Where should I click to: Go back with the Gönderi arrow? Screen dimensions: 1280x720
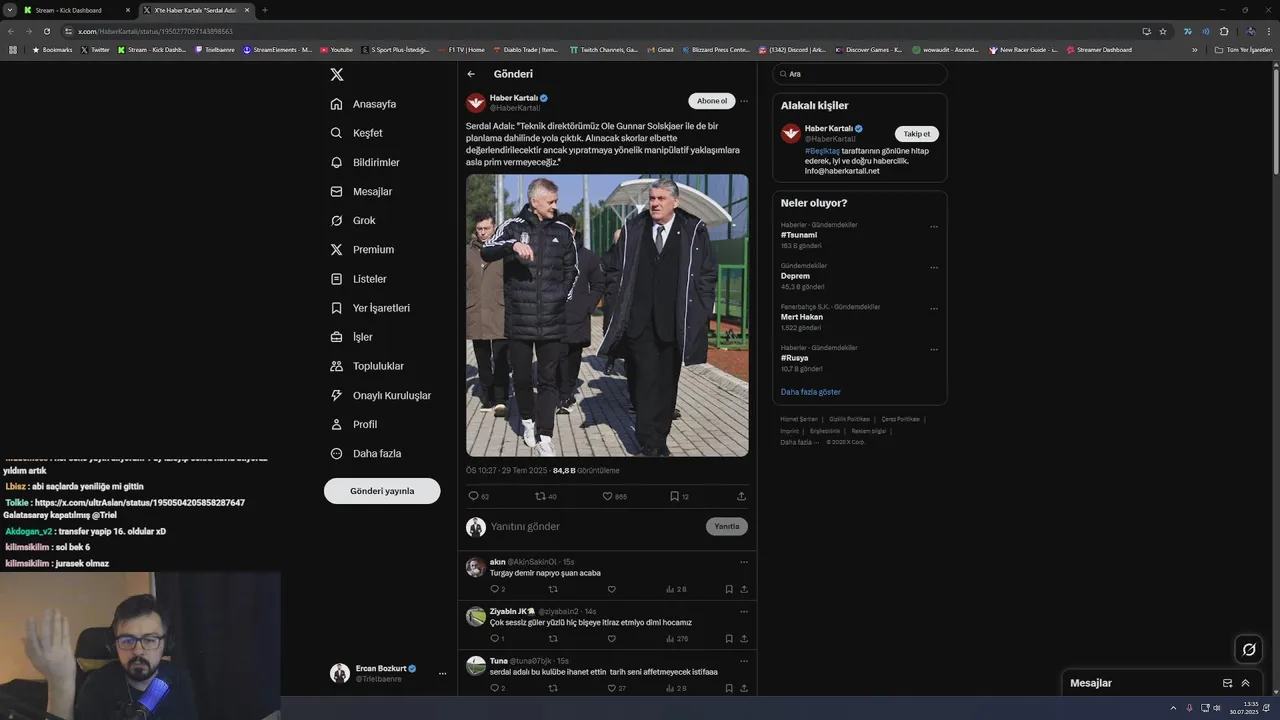(471, 74)
